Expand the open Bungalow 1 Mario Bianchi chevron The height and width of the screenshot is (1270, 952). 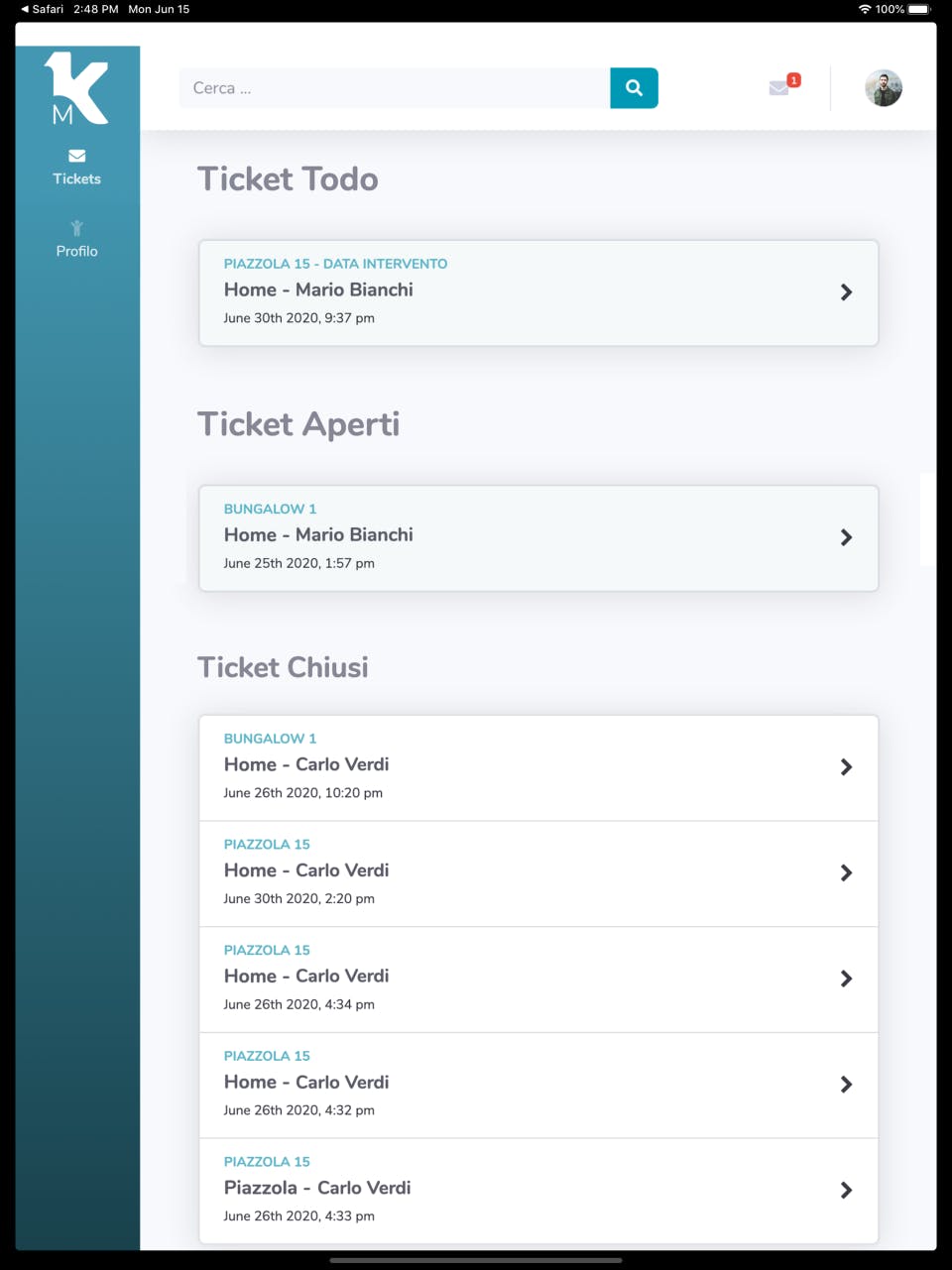pyautogui.click(x=846, y=537)
